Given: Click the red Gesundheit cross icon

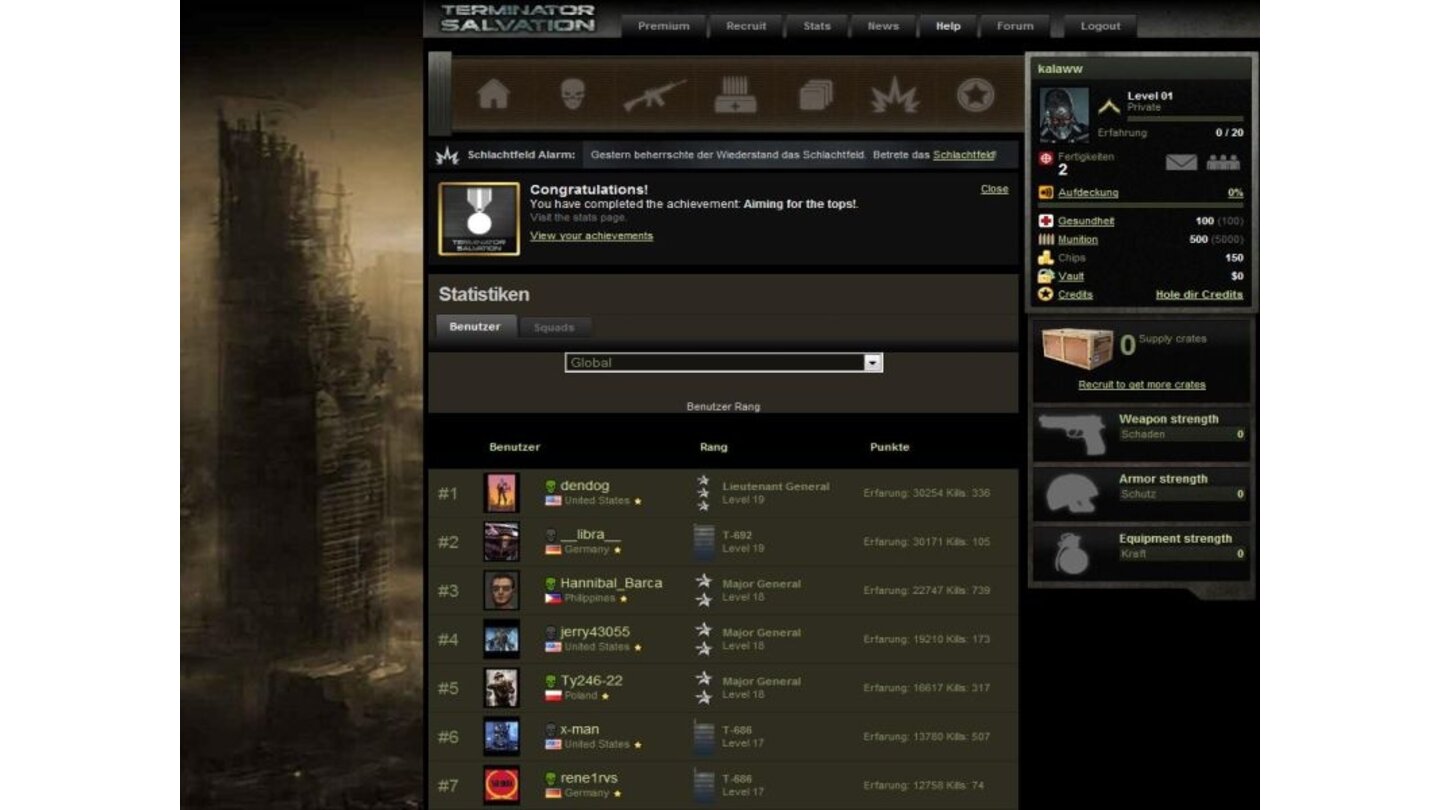Looking at the screenshot, I should (1046, 221).
